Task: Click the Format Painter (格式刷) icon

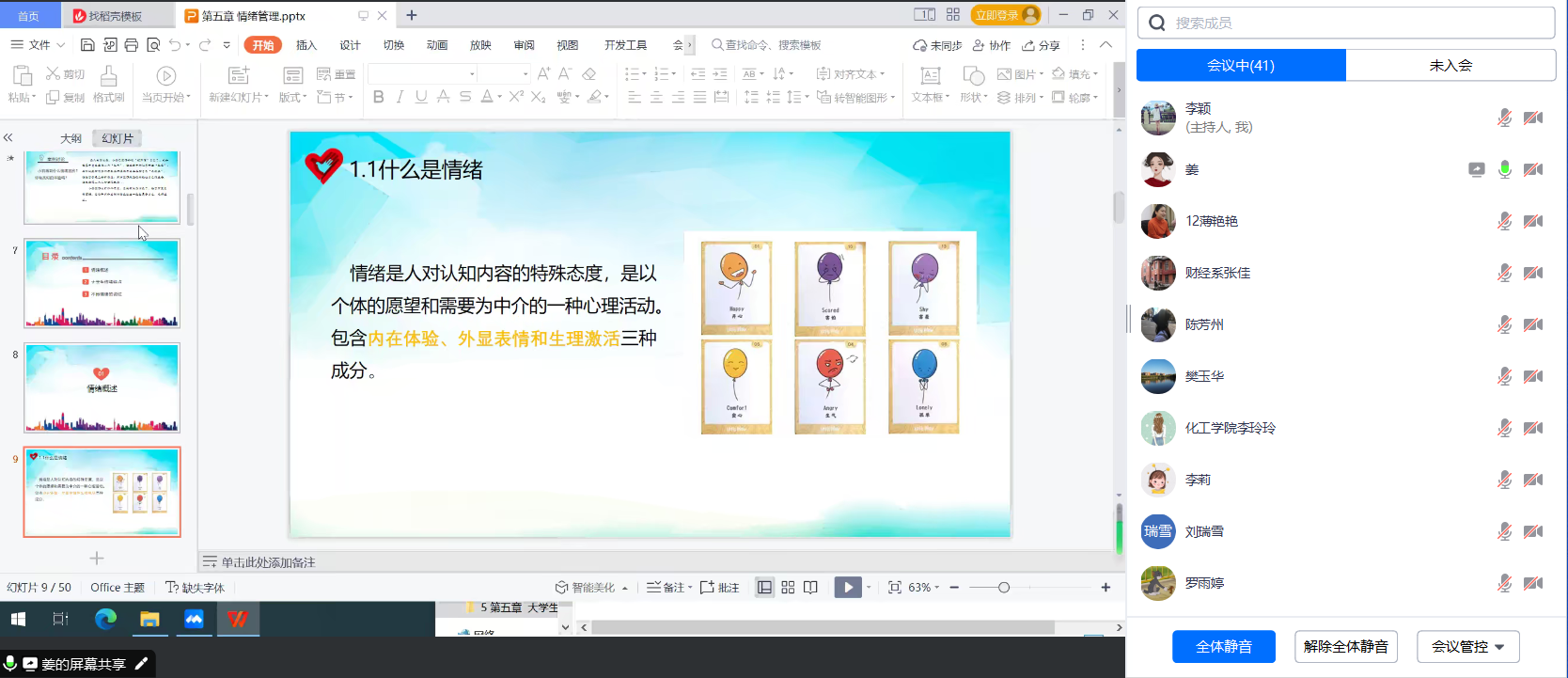Action: click(109, 83)
